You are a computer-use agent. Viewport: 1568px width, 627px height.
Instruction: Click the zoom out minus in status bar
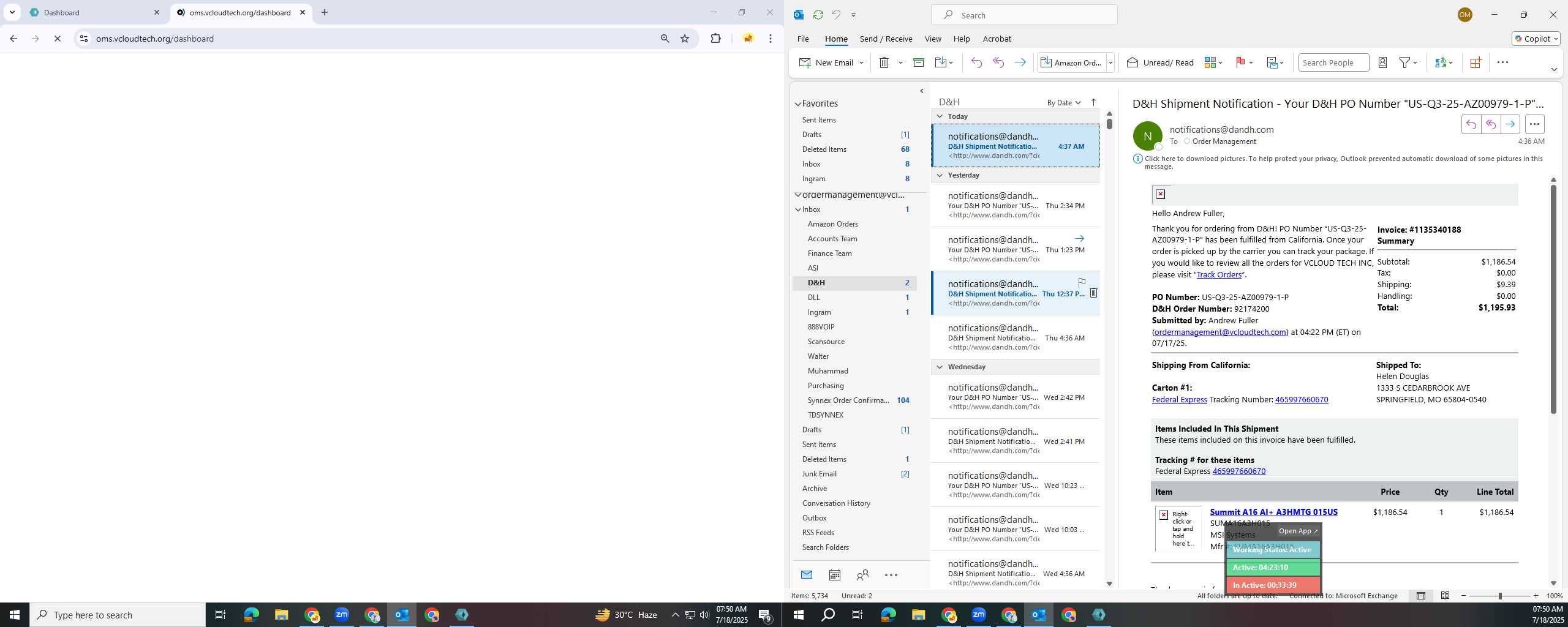click(x=1464, y=596)
